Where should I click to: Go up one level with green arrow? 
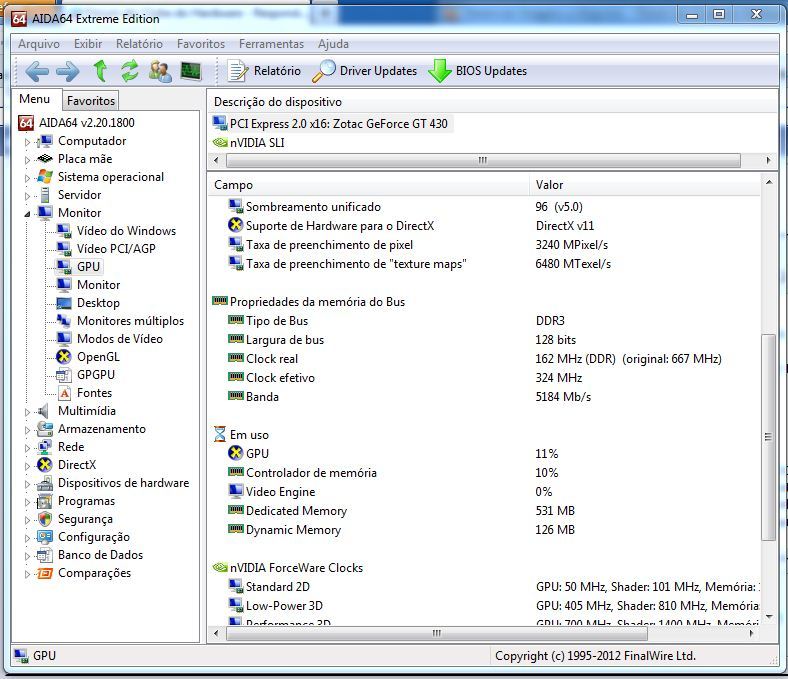coord(101,71)
